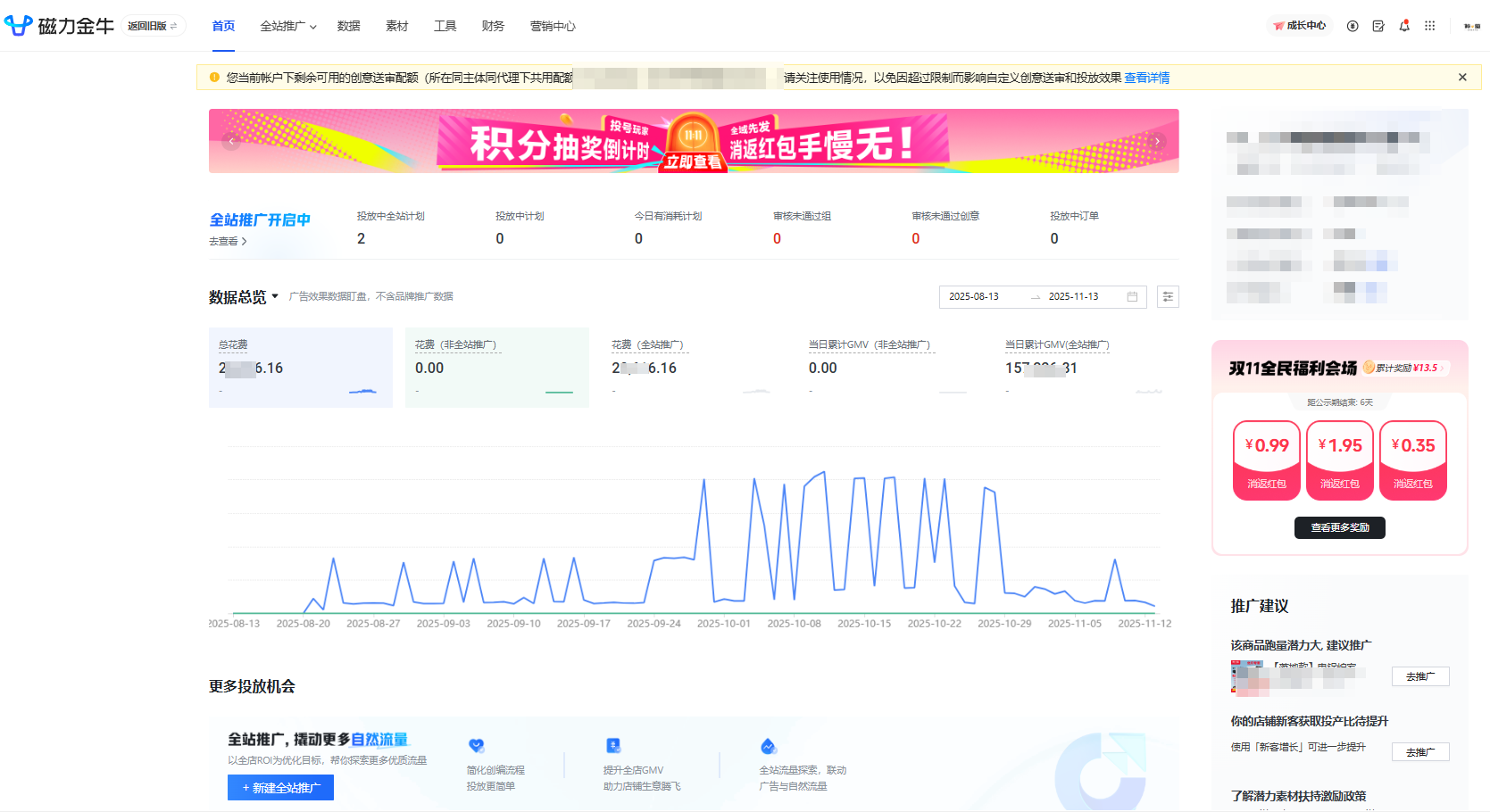
Task: Click the chart column settings icon
Action: coord(1168,297)
